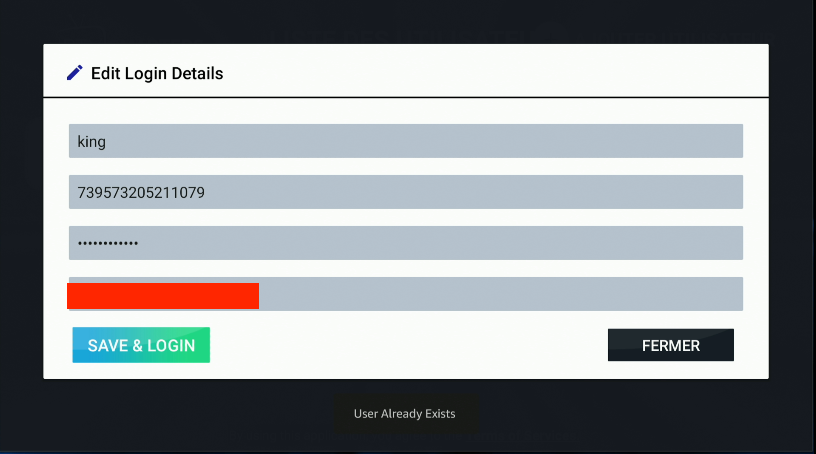Click the word "king" in the first field
This screenshot has height=454, width=816.
[92, 142]
